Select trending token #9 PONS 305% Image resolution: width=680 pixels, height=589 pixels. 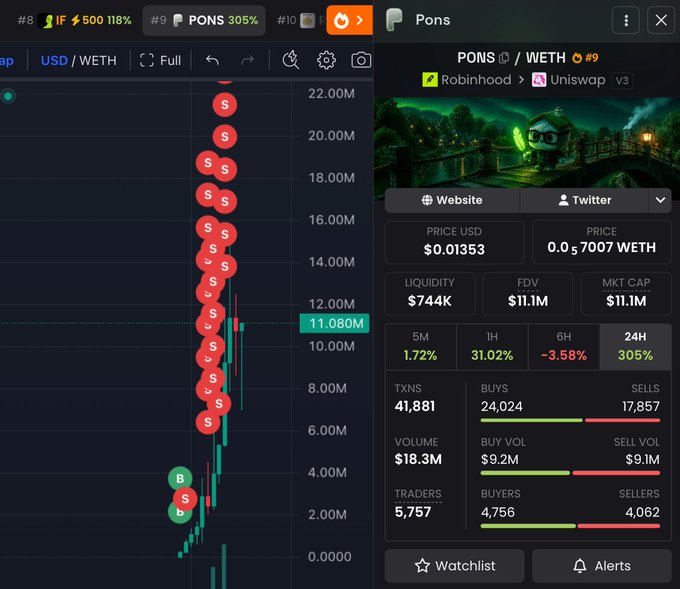204,20
